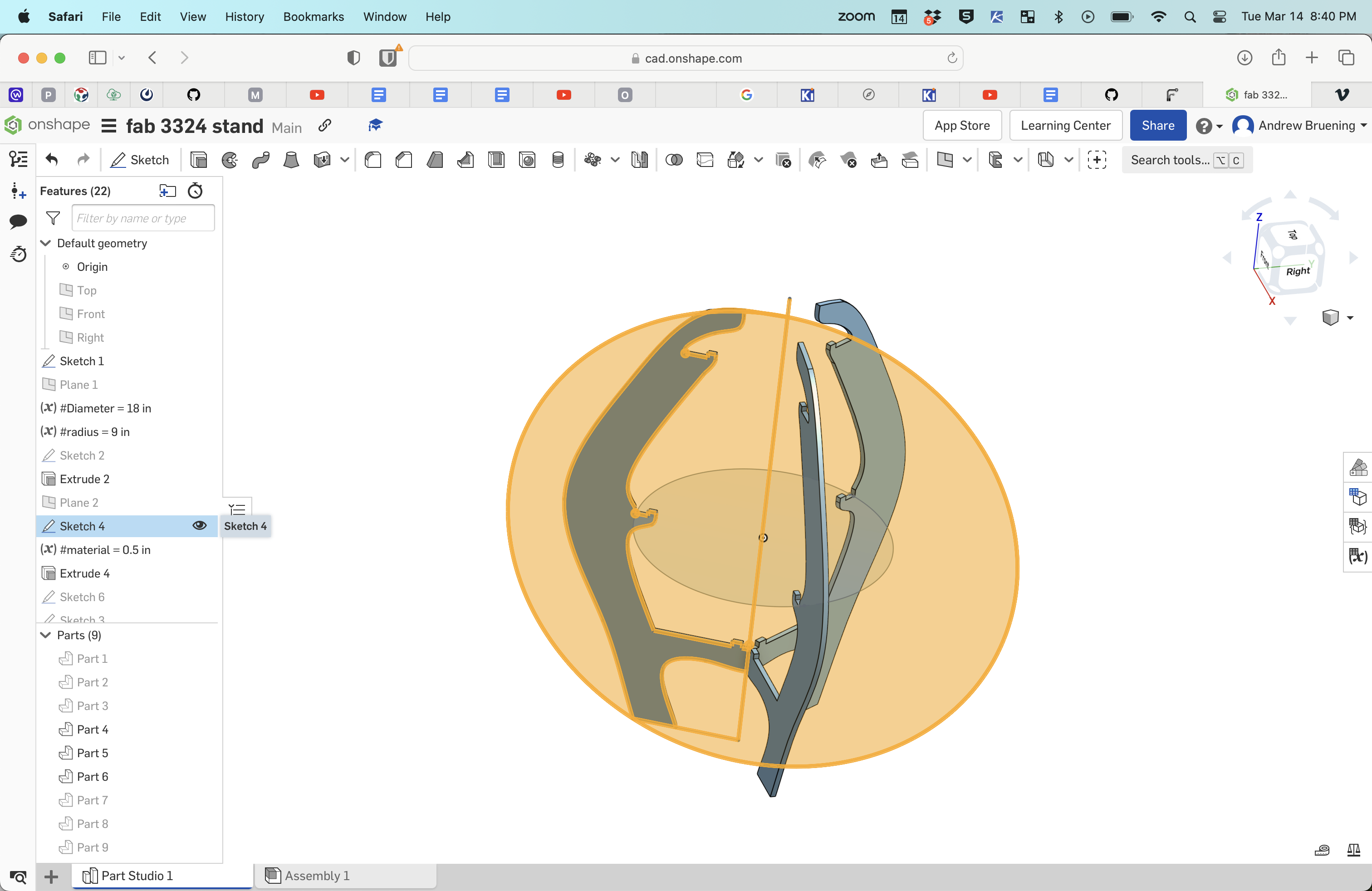Screen dimensions: 1372x891
Task: Select the Delete face tool
Action: pos(848,160)
